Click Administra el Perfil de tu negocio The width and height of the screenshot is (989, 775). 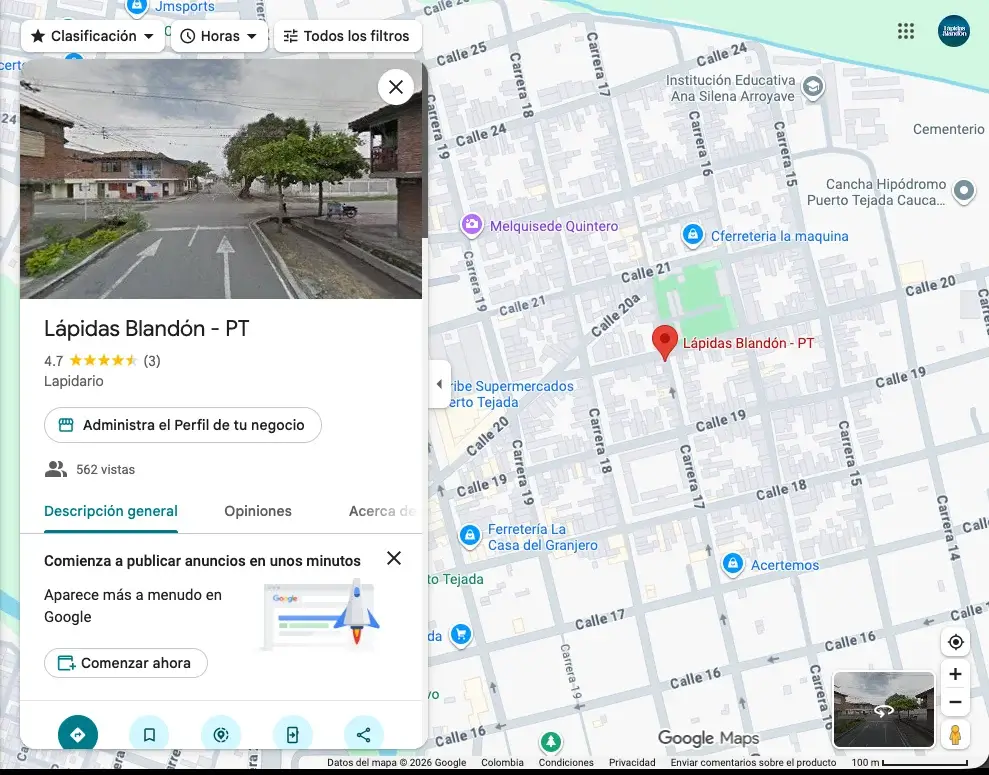(x=183, y=425)
